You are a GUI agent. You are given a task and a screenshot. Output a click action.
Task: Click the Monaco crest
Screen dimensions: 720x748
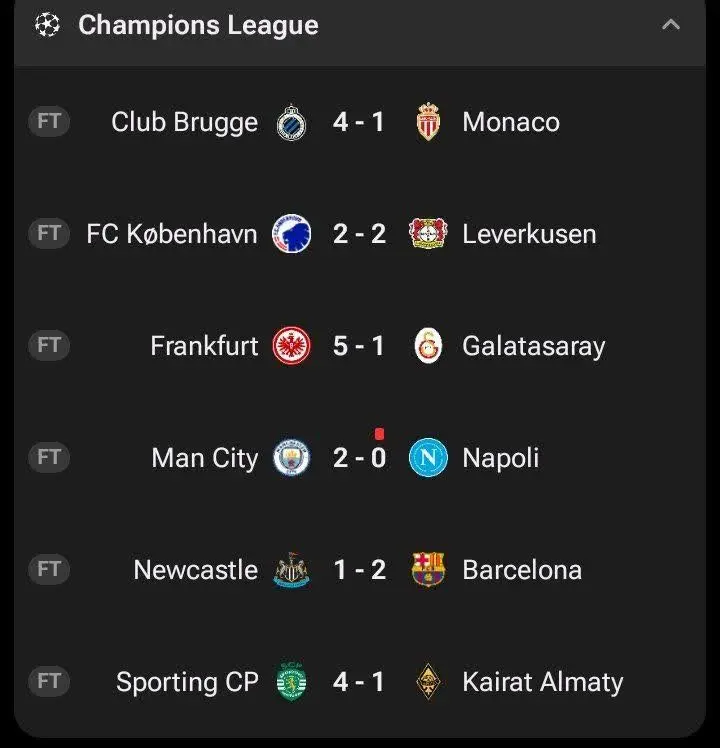[x=428, y=122]
